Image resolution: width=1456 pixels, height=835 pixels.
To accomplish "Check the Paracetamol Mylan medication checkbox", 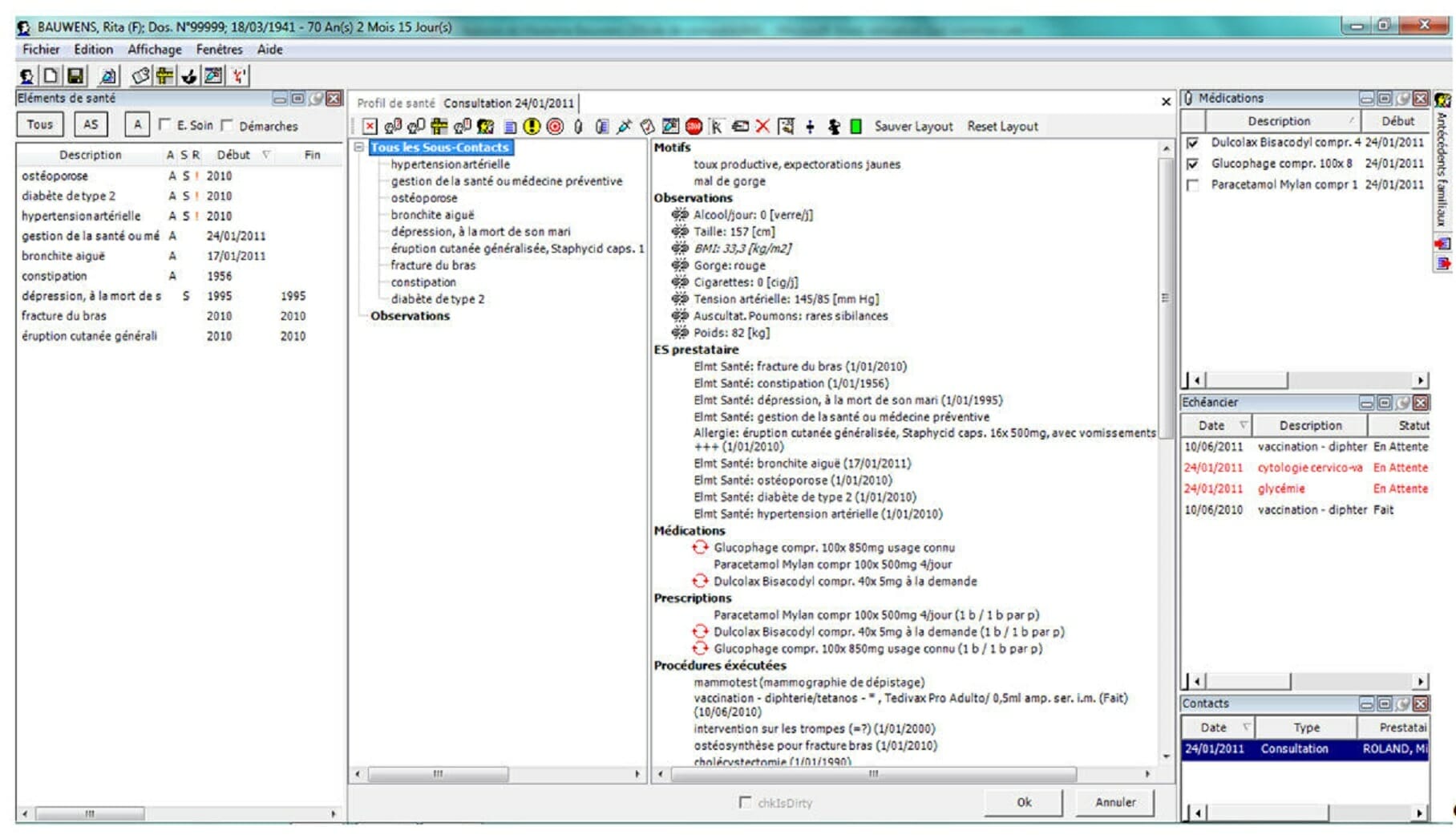I will tap(1193, 185).
